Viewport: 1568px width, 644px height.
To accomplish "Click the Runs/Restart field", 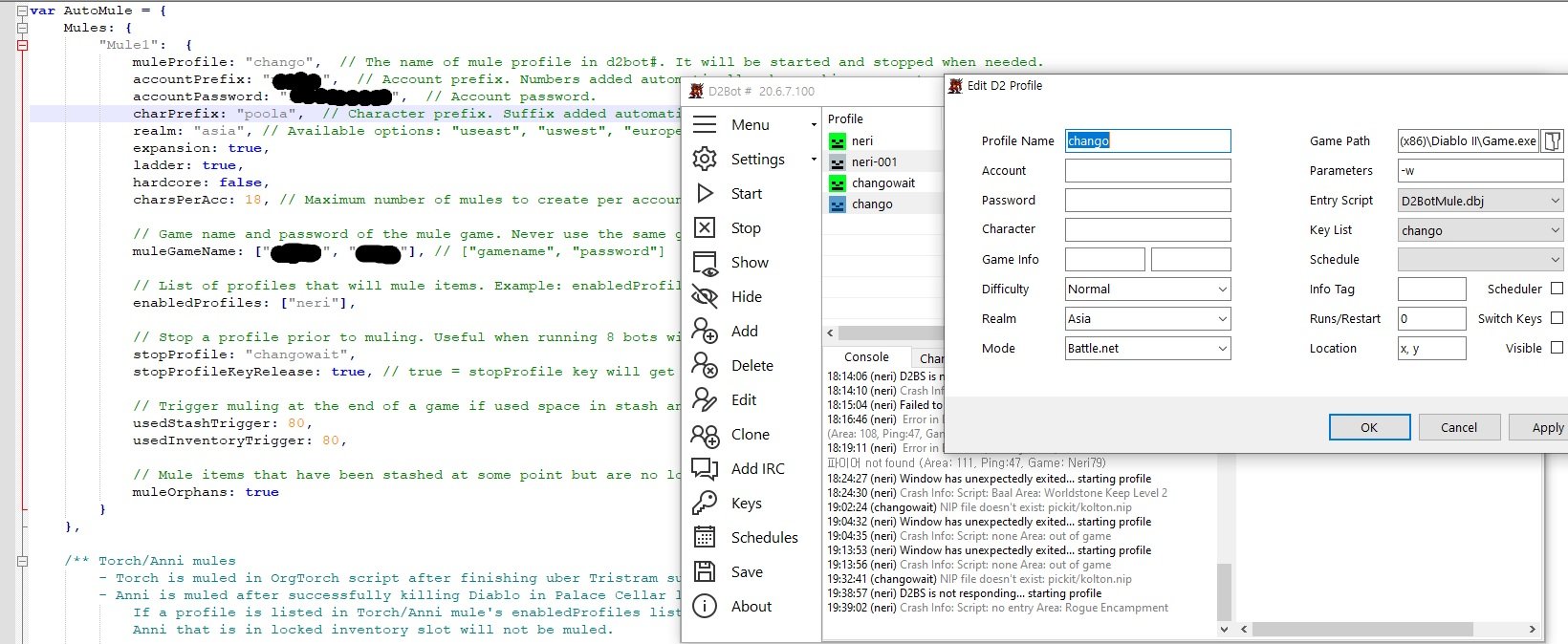I will [1431, 319].
